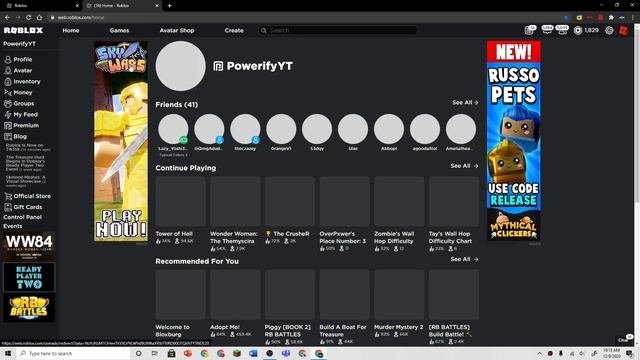Open Official Store in the sidebar
The width and height of the screenshot is (640, 360).
27,196
